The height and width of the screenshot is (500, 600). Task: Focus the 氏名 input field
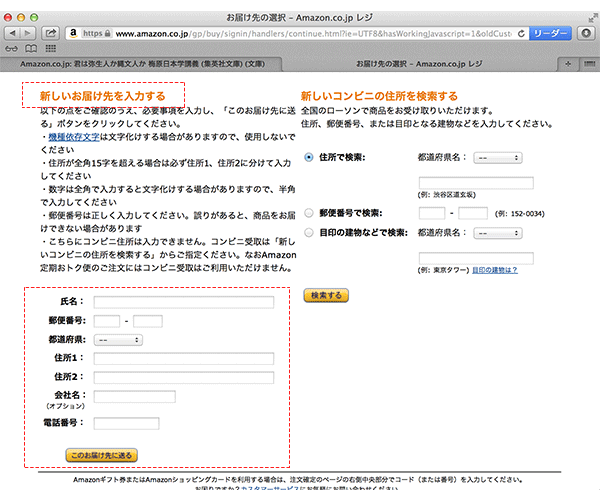click(184, 302)
